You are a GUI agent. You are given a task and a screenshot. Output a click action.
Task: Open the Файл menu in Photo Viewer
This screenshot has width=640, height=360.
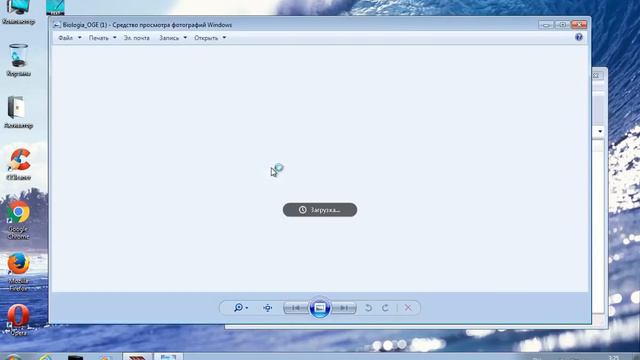(x=65, y=38)
